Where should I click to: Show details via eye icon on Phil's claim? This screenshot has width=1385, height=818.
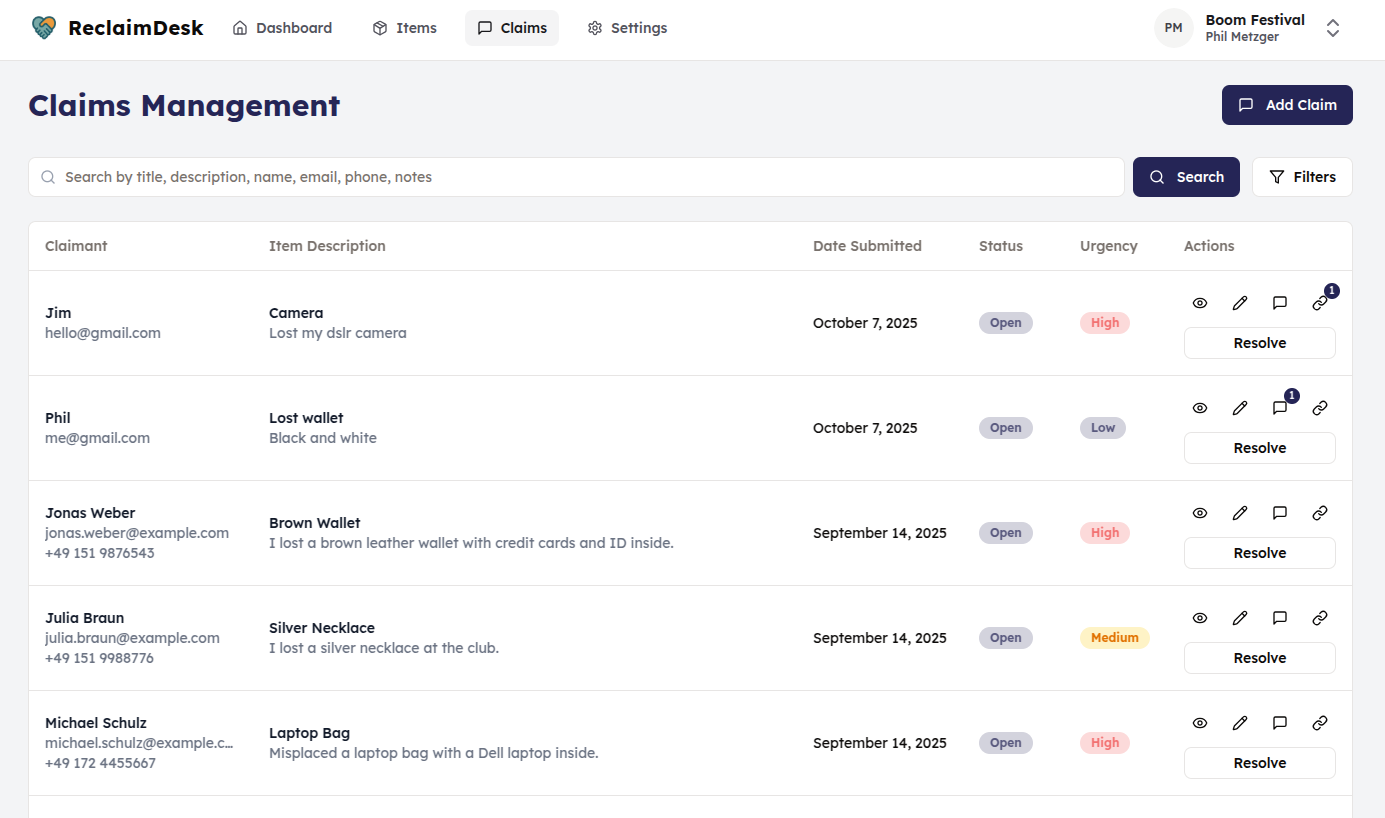(1199, 407)
